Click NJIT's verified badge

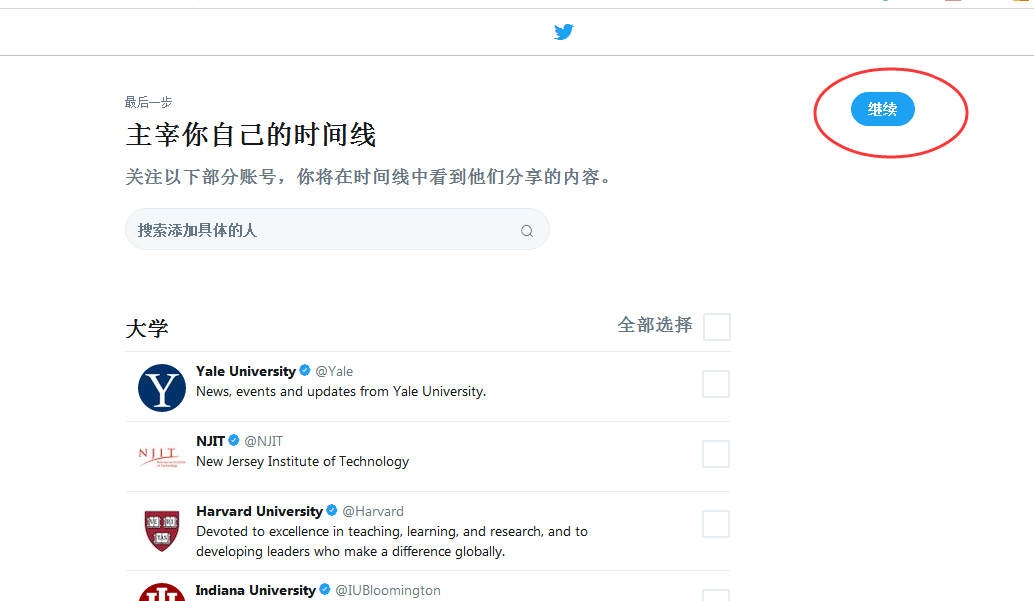[233, 441]
